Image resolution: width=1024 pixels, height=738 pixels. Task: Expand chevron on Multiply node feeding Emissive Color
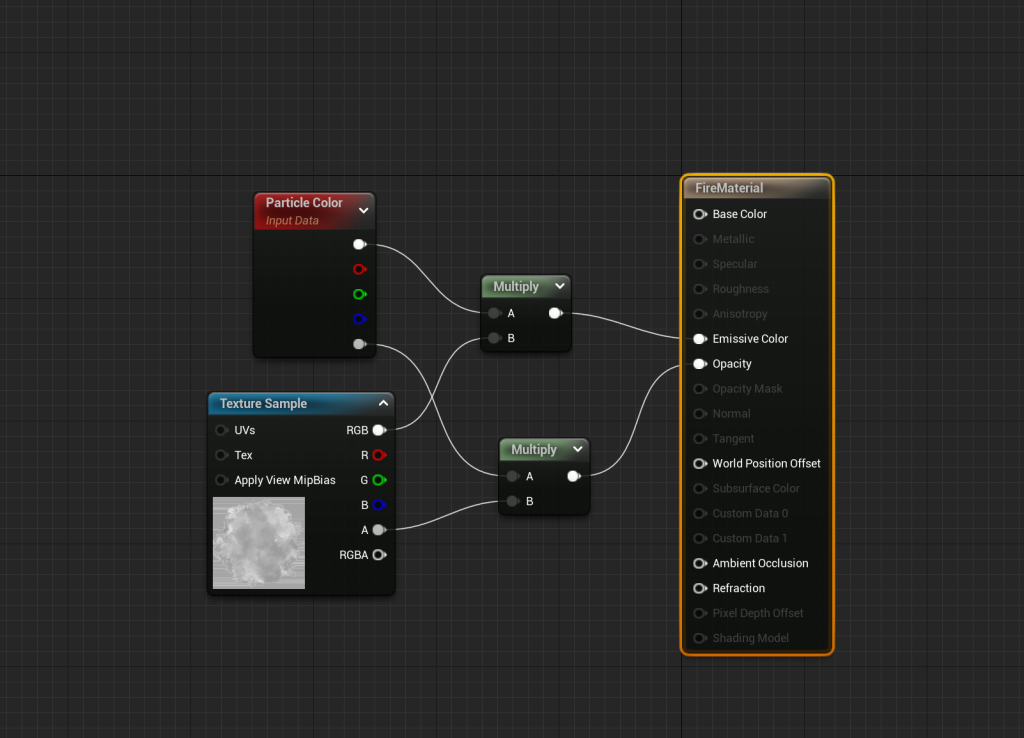tap(559, 286)
